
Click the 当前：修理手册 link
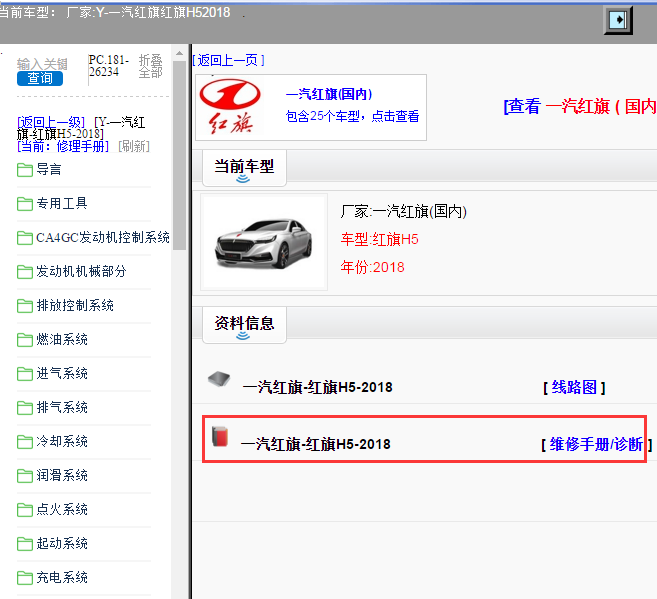(63, 146)
